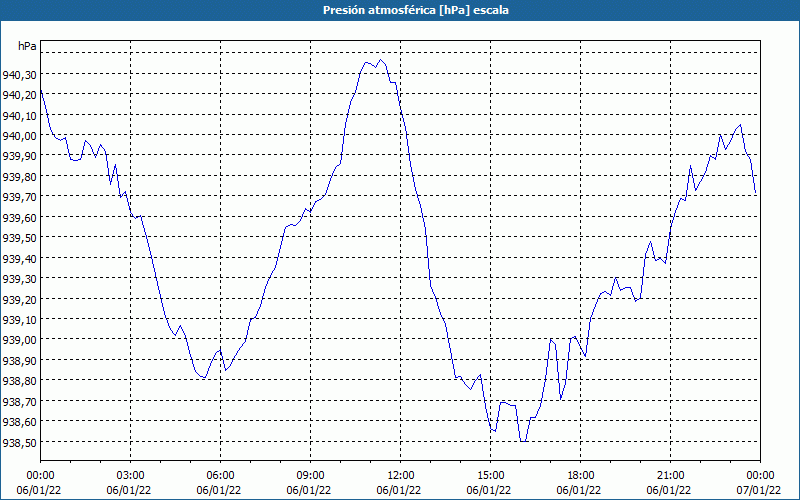Click the 940,10 pressure value label
Screen dimensions: 800x500
click(x=19, y=116)
